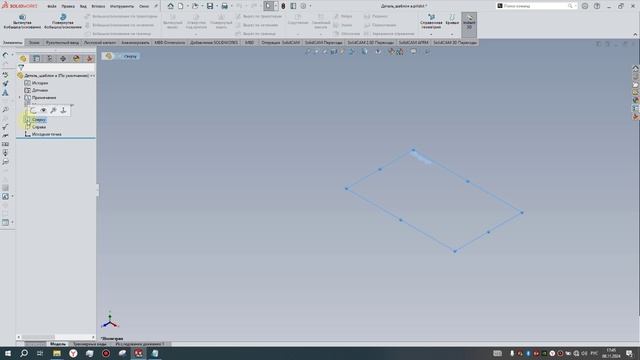The width and height of the screenshot is (640, 360).
Task: Open Reference Geometry tool
Action: (431, 20)
